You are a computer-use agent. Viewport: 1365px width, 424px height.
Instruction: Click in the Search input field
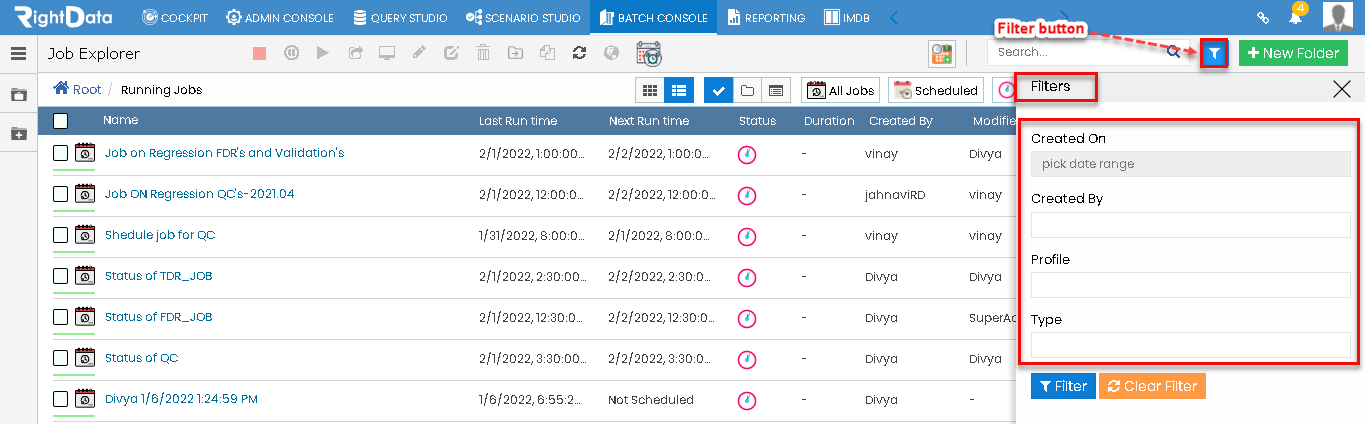coord(1075,52)
